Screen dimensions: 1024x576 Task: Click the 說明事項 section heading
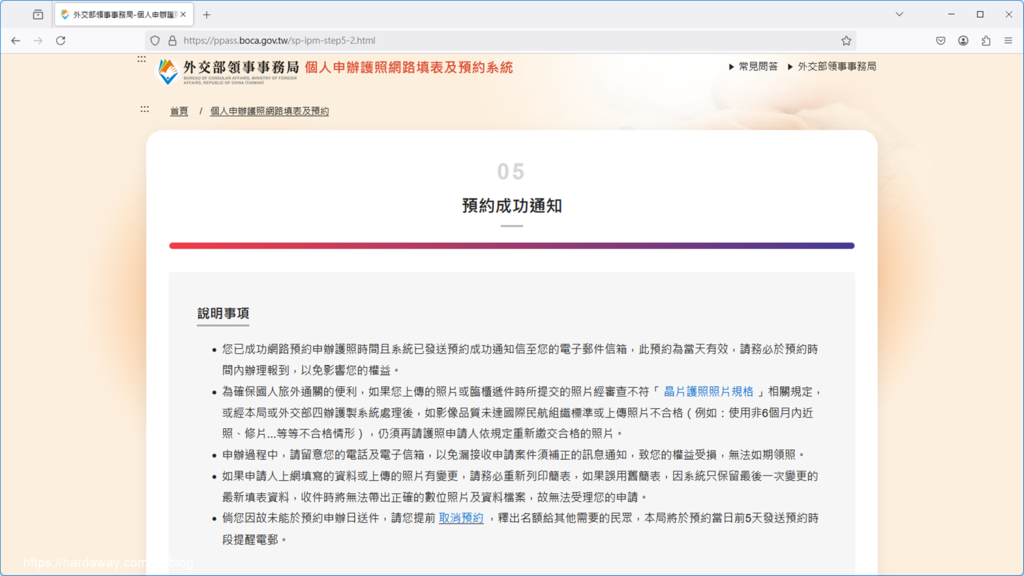coord(223,313)
